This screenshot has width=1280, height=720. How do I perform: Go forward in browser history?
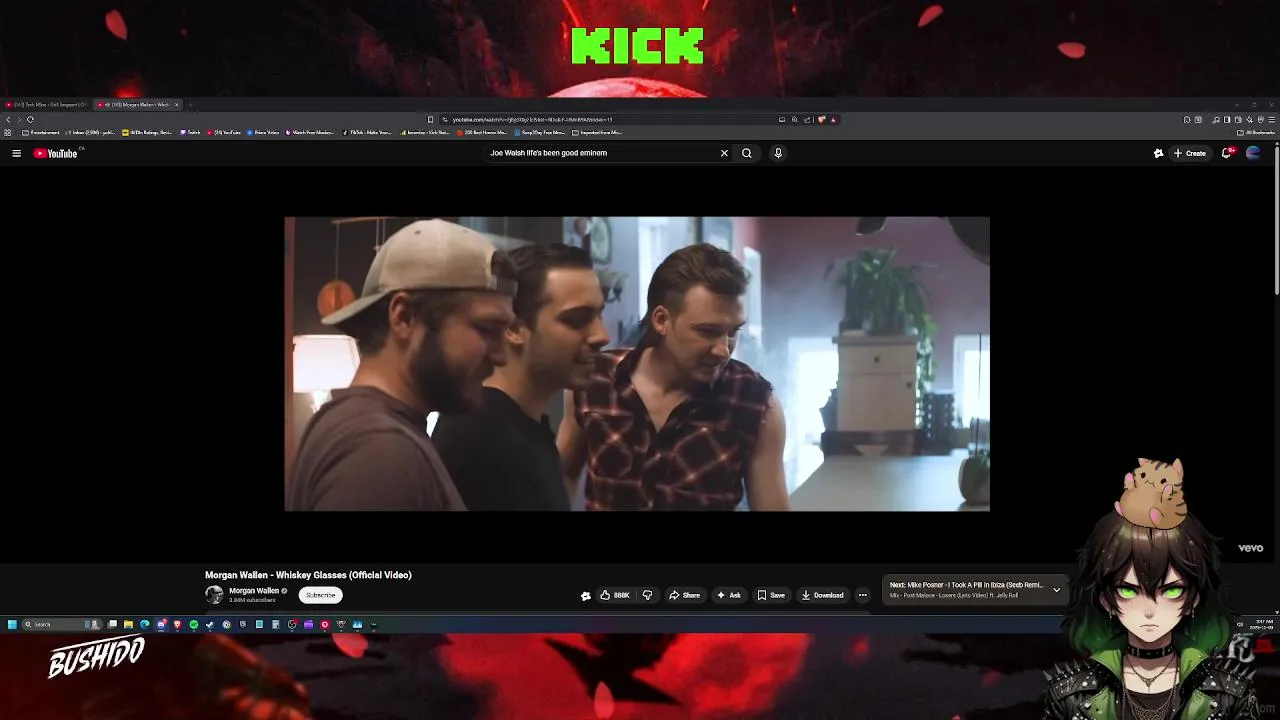19,120
